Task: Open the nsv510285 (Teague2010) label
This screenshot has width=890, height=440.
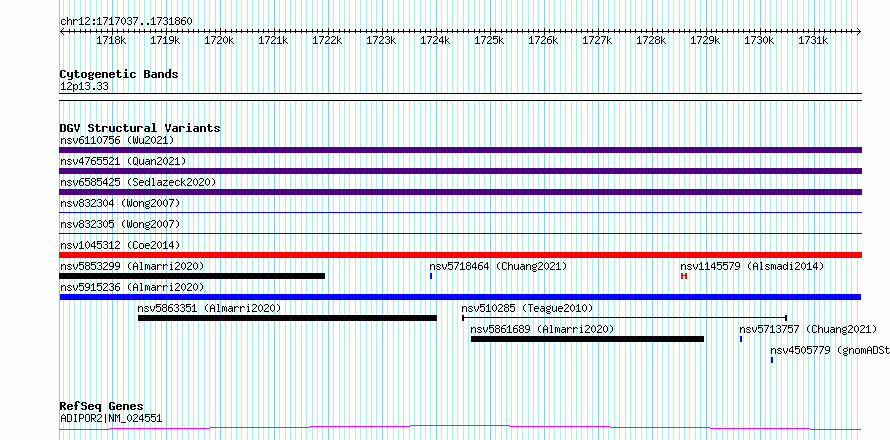Action: tap(527, 308)
